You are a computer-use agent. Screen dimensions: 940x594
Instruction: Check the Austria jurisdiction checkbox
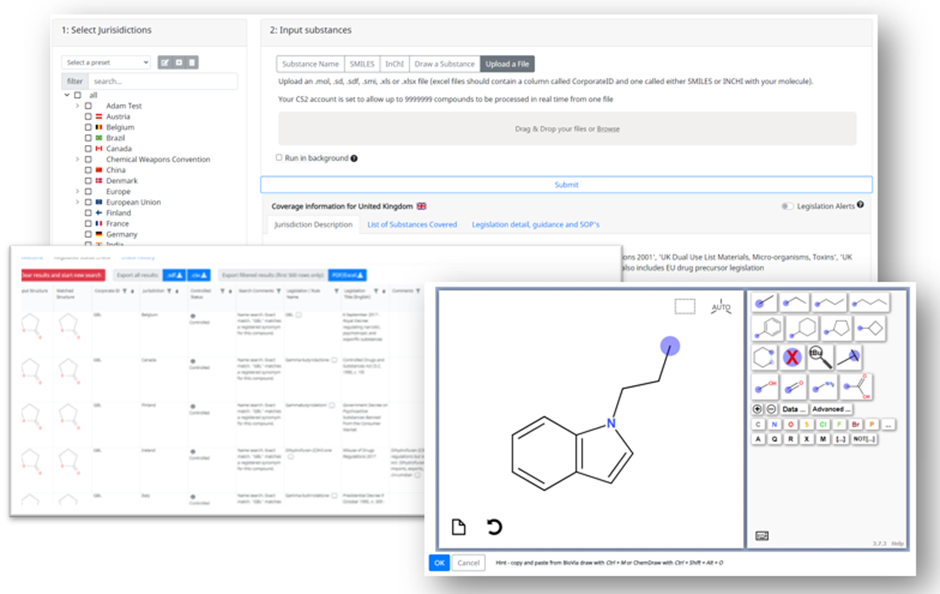(x=88, y=116)
